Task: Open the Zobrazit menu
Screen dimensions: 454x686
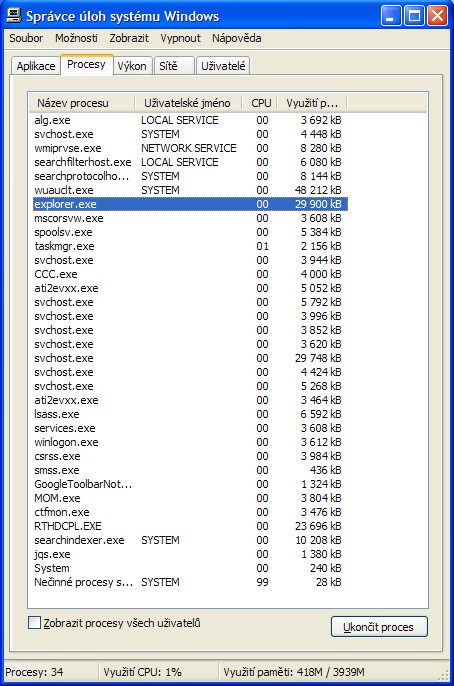Action: (129, 38)
